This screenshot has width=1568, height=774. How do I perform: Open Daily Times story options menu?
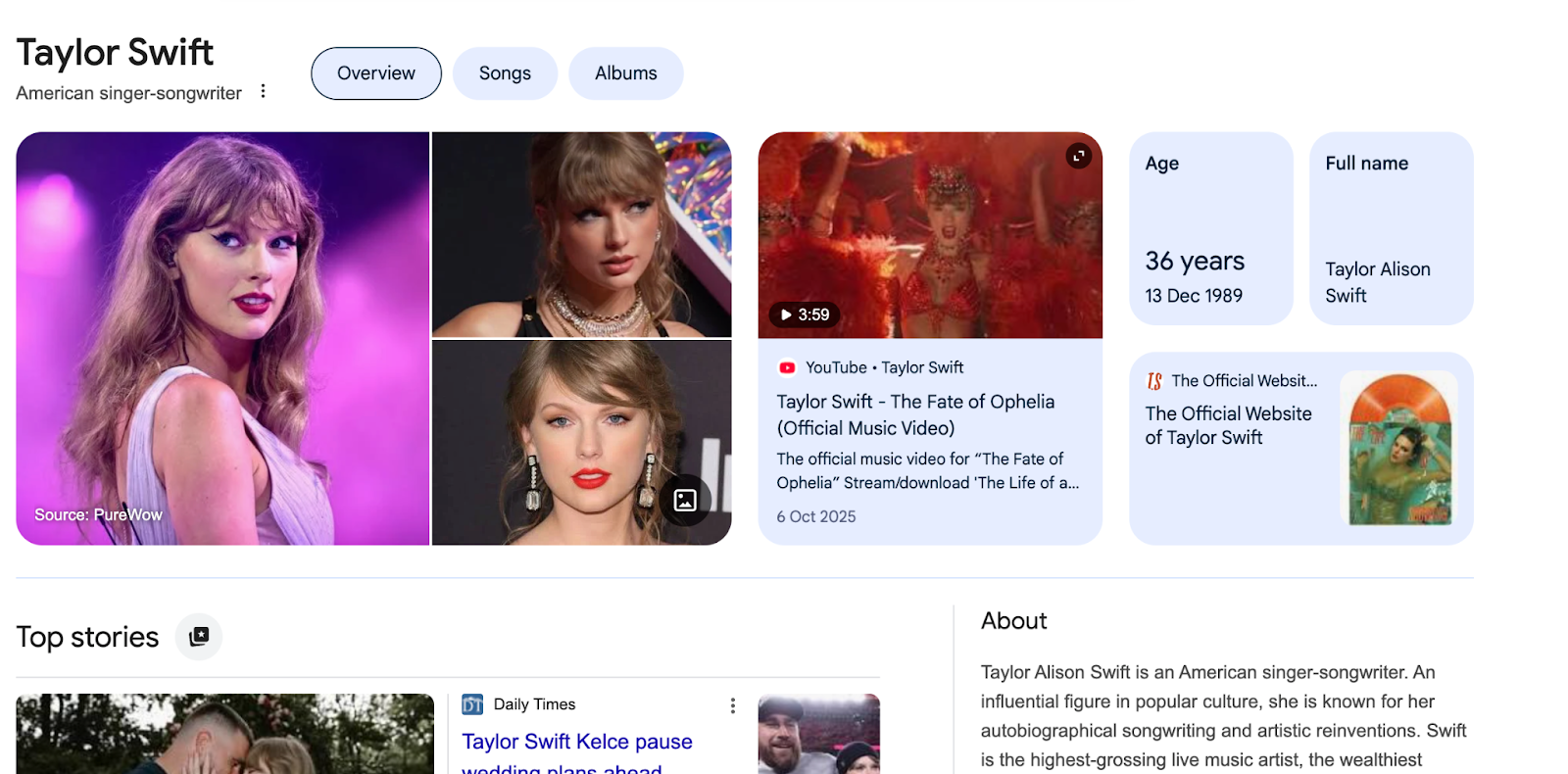click(x=732, y=705)
